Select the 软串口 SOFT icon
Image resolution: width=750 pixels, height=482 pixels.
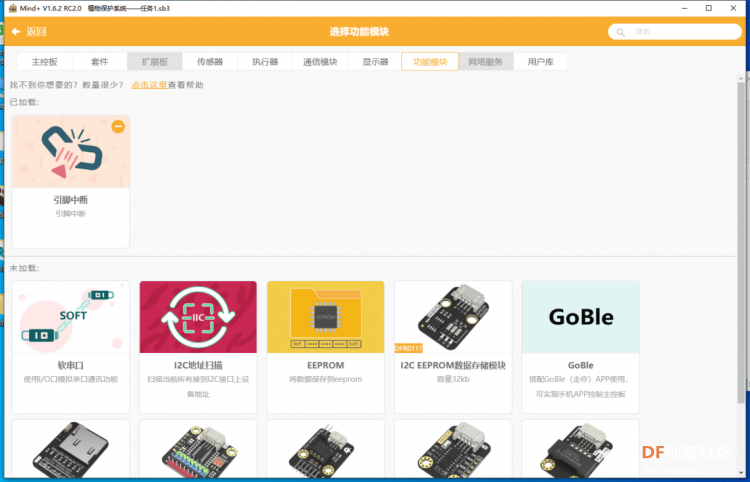pos(71,317)
